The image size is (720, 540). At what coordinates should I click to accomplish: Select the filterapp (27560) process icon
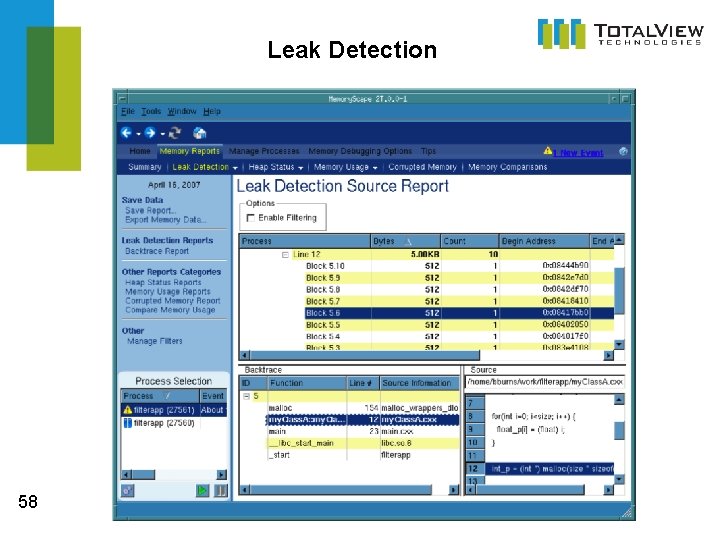coord(128,423)
